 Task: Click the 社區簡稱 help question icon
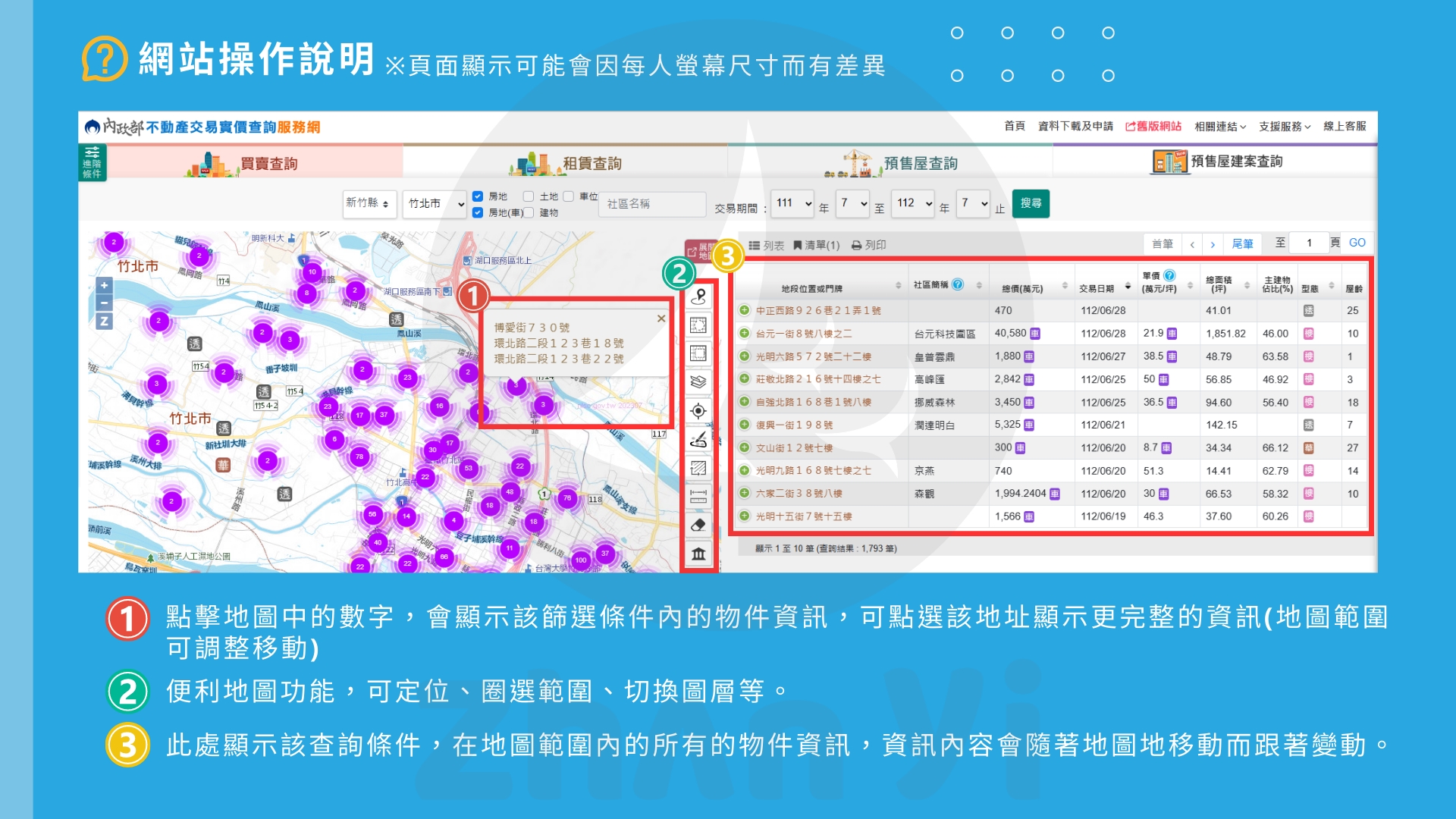(958, 284)
